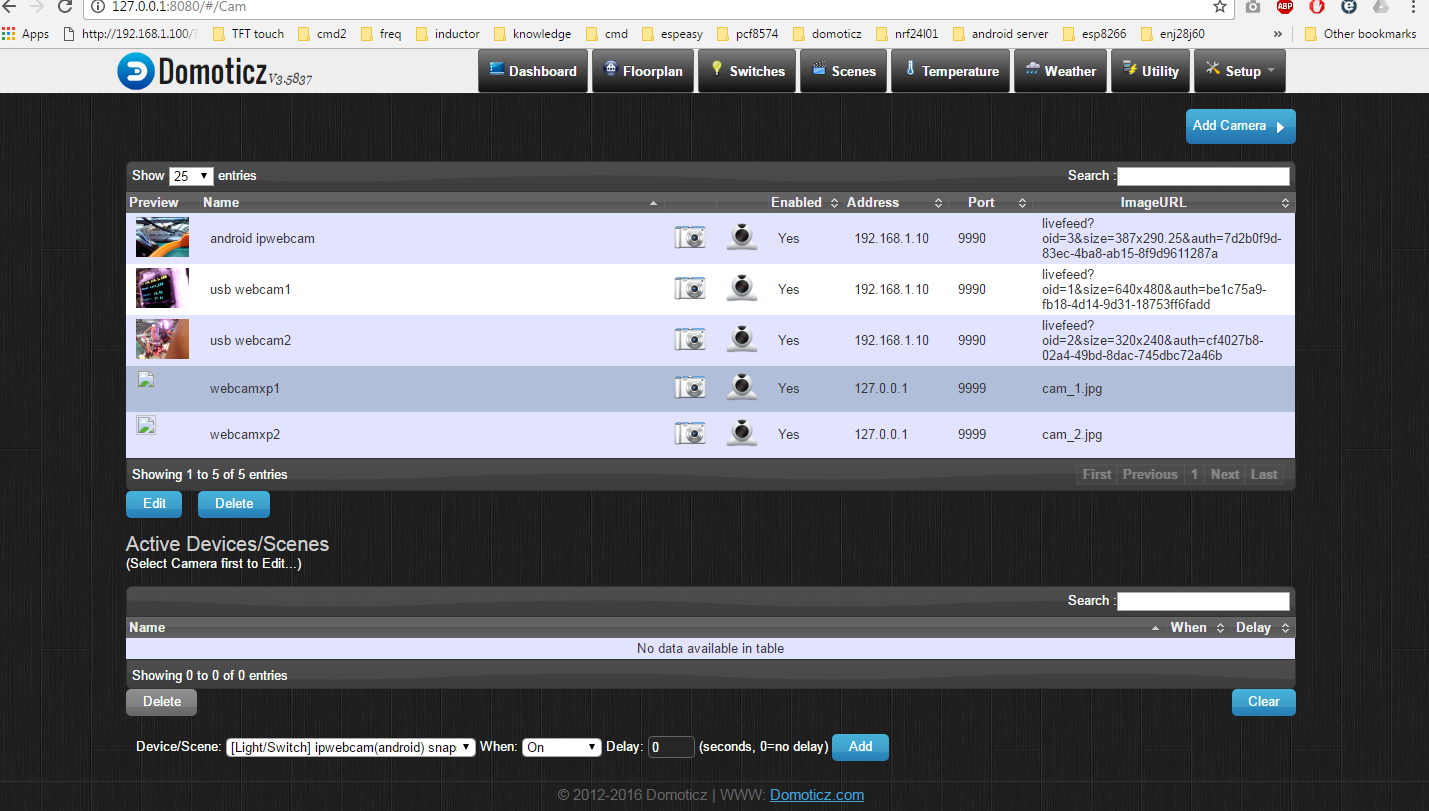
Task: Click the Delay seconds input field
Action: [x=671, y=747]
